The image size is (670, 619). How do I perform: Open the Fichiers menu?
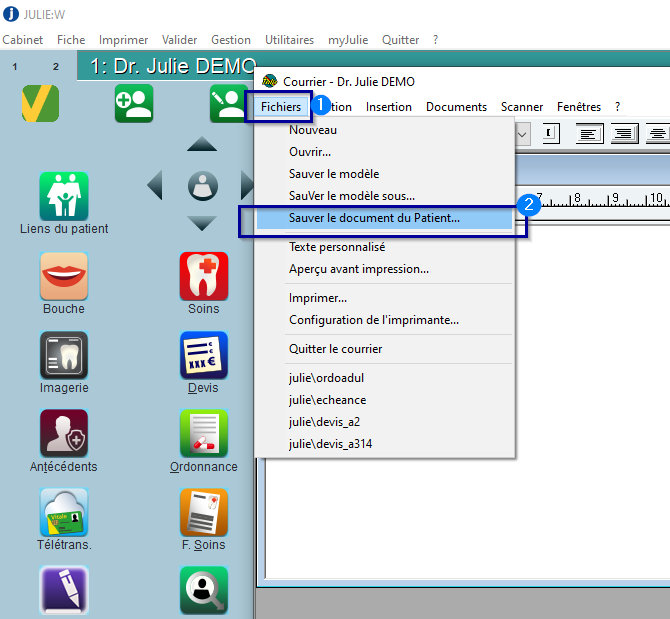281,107
